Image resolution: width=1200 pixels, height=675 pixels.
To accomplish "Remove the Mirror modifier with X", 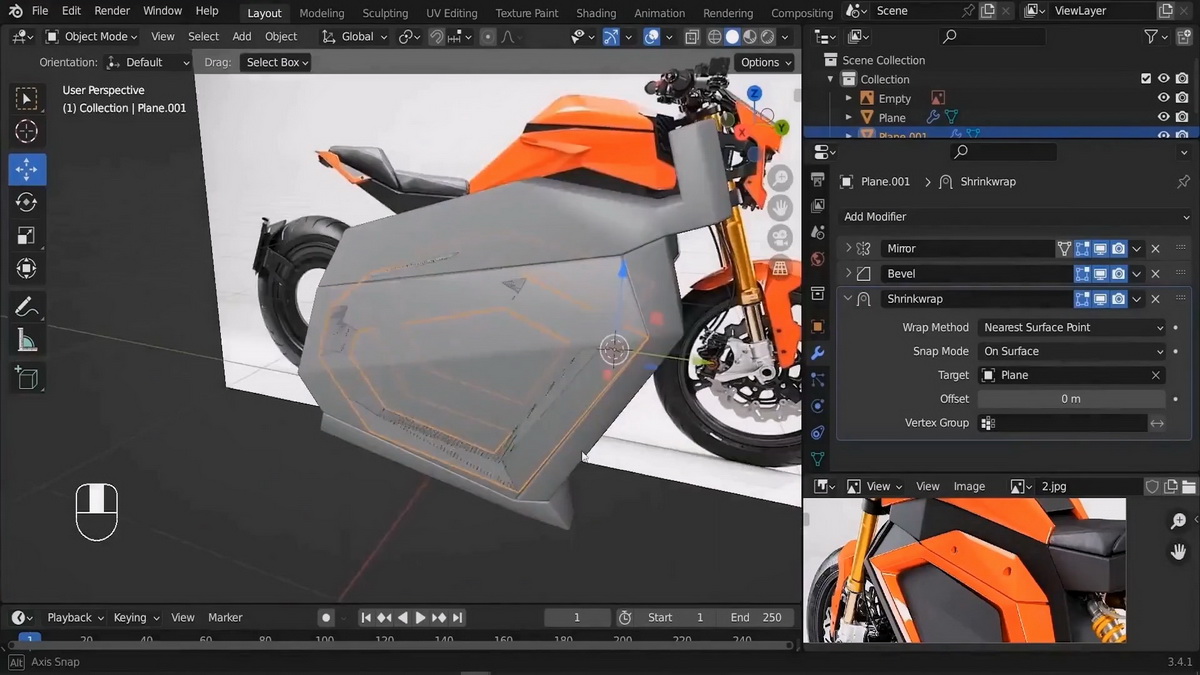I will tap(1155, 248).
